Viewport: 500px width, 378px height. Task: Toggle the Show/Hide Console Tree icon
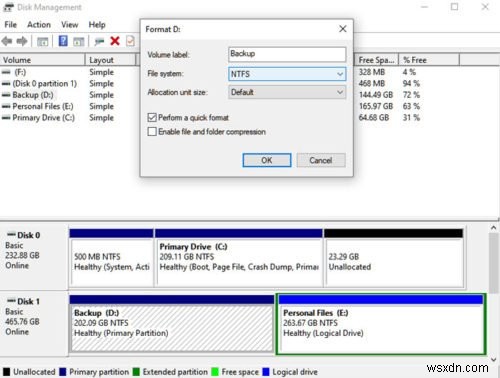[x=42, y=42]
